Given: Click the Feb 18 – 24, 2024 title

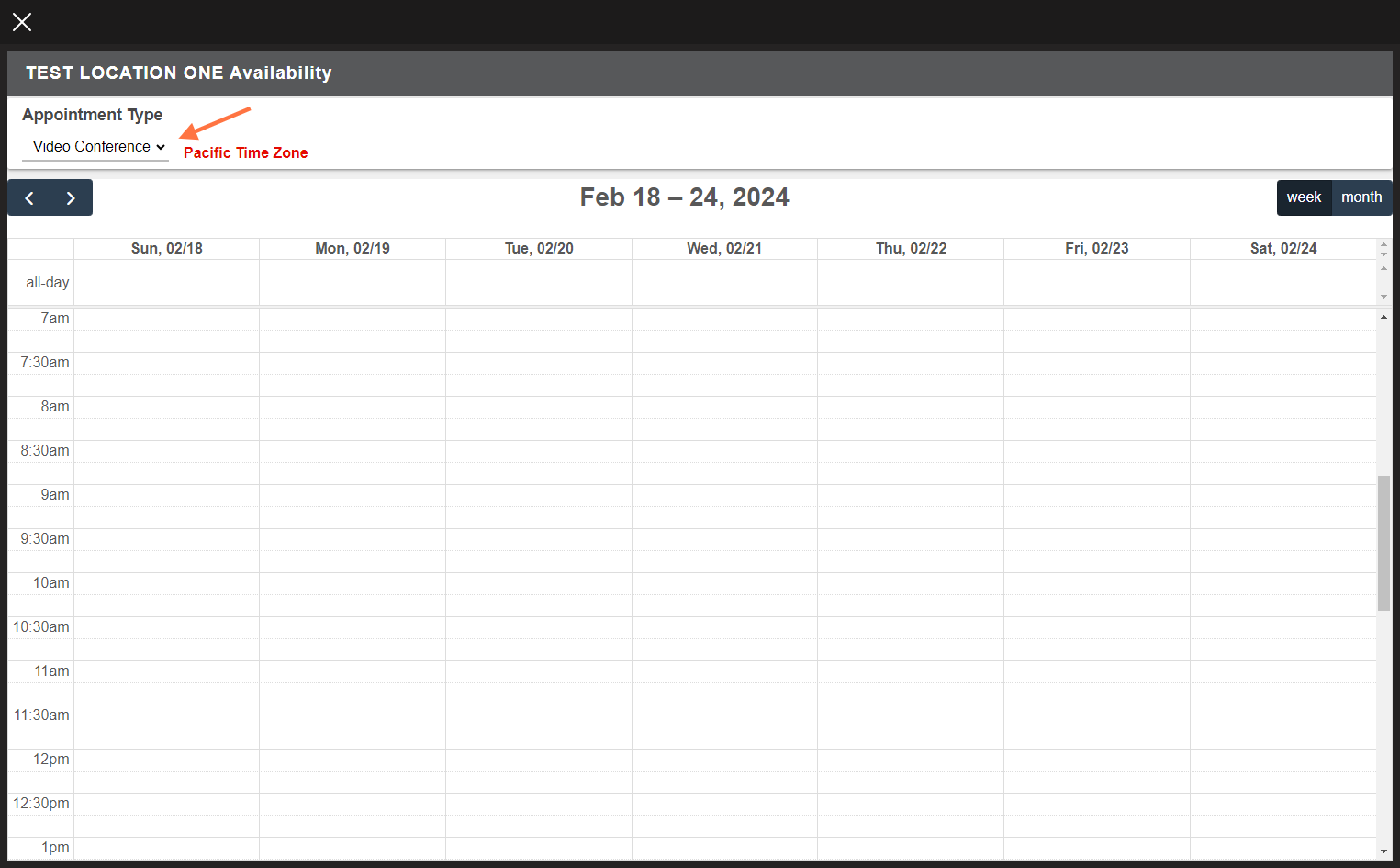Looking at the screenshot, I should tap(685, 197).
